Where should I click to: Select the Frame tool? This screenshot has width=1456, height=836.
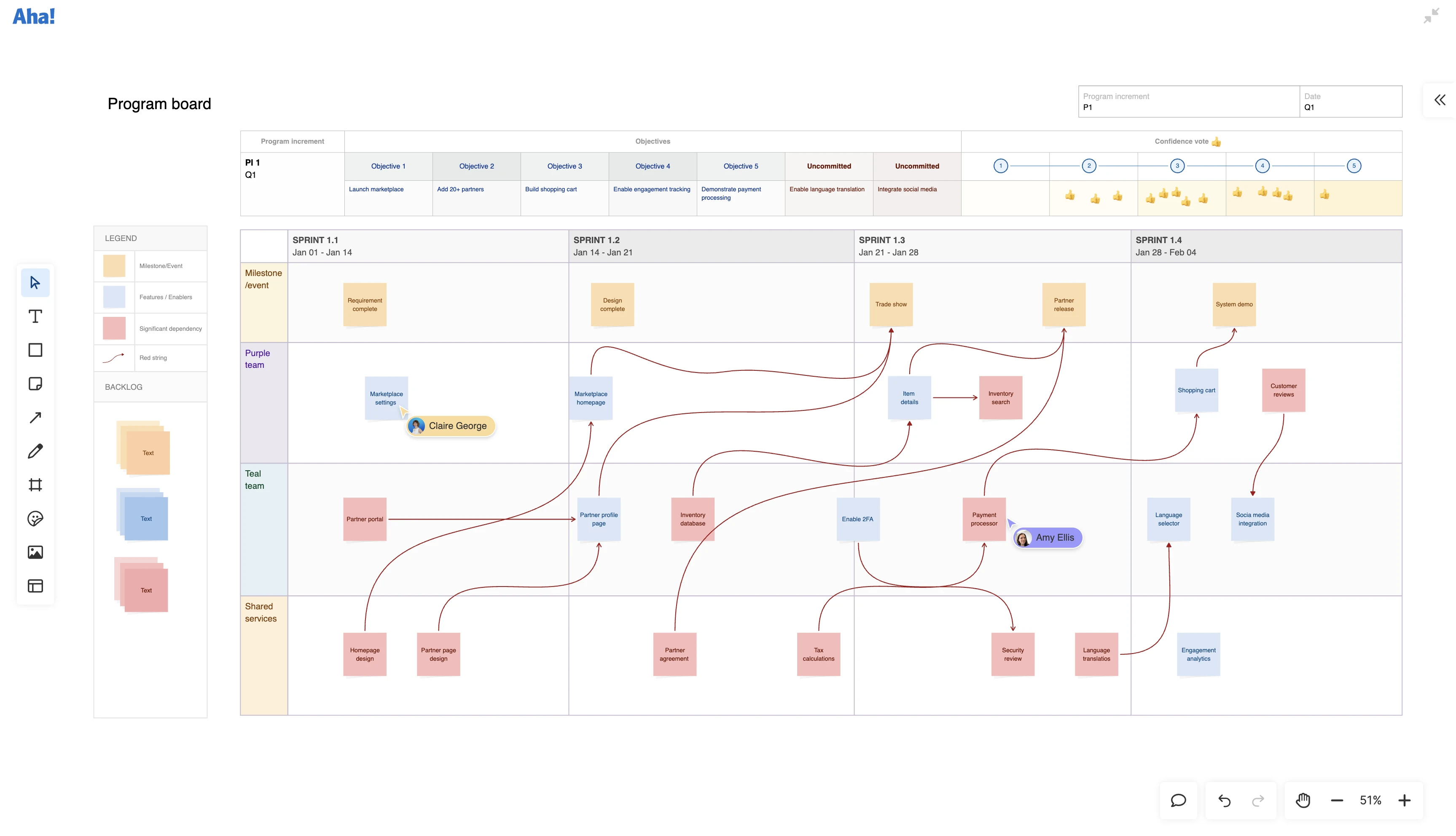tap(35, 484)
